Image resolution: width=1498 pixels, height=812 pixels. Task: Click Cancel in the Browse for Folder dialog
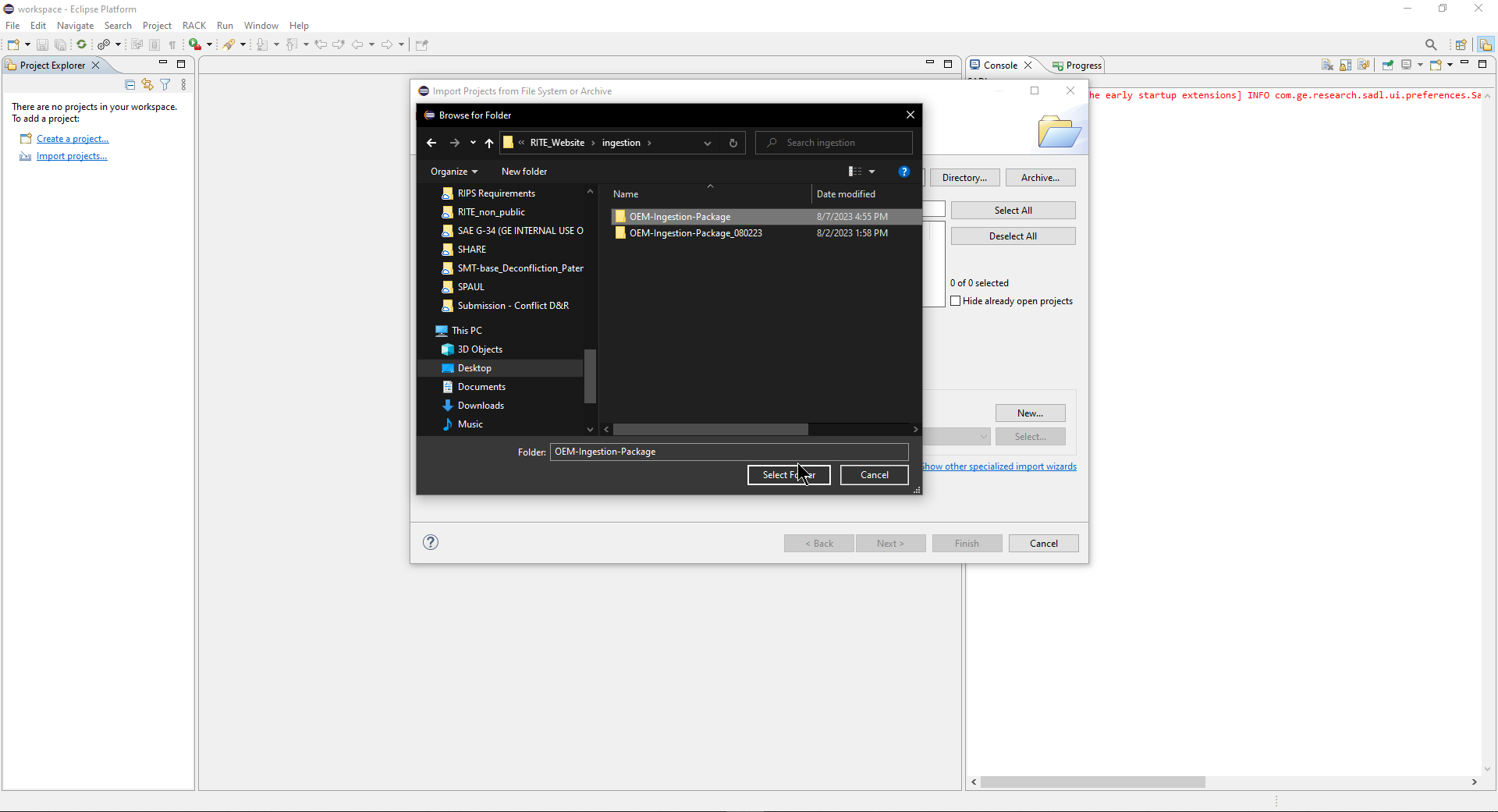(x=874, y=475)
